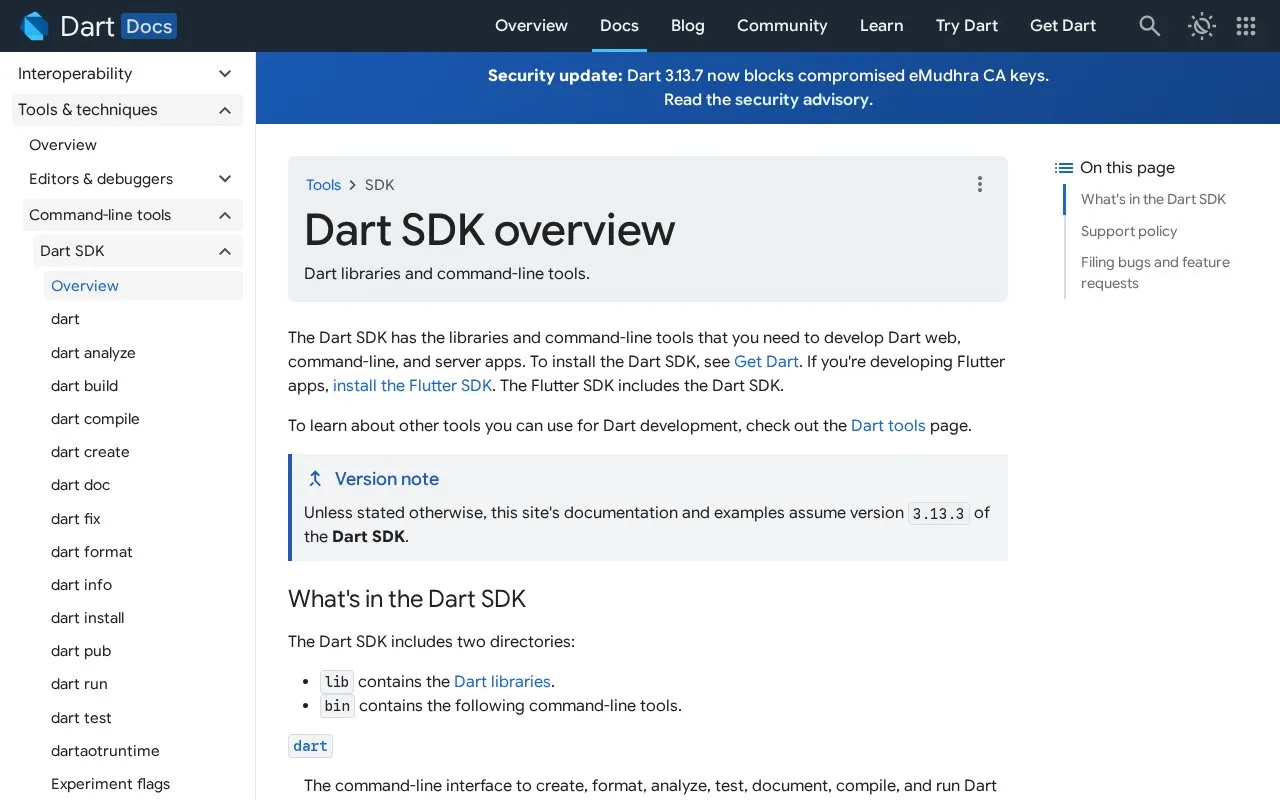This screenshot has height=800, width=1280.
Task: Follow the 'Dart tools' page link
Action: click(x=888, y=426)
